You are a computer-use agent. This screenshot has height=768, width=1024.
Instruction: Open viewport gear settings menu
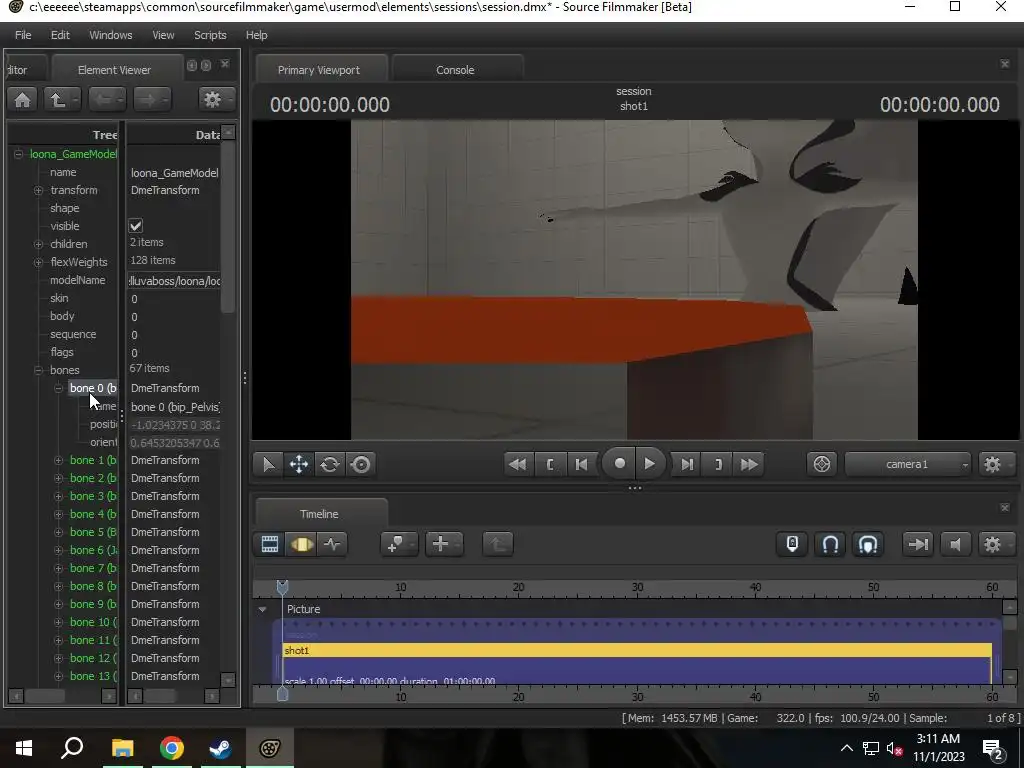point(996,464)
